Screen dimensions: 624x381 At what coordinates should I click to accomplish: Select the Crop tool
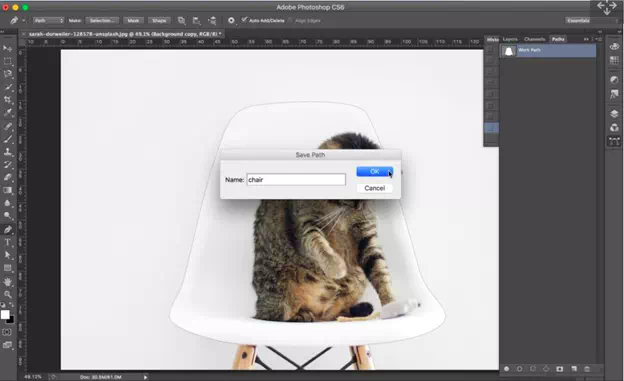point(8,100)
